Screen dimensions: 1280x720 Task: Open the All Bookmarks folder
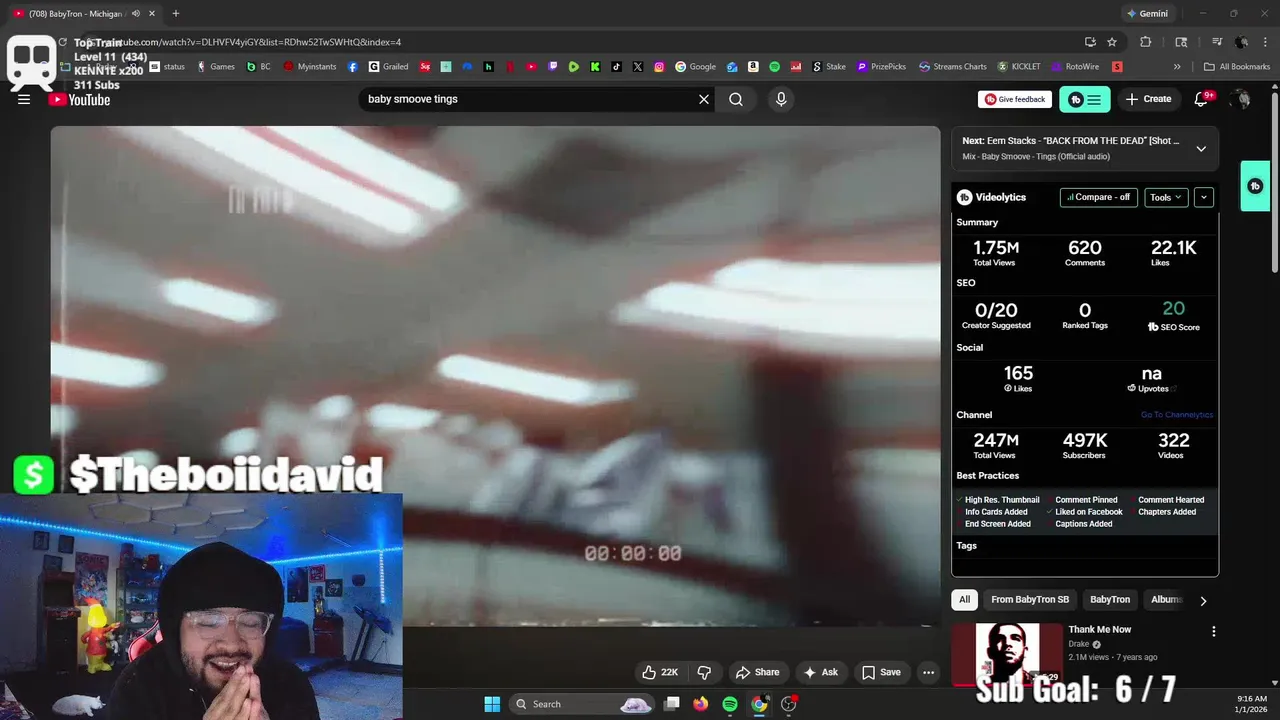pyautogui.click(x=1237, y=67)
